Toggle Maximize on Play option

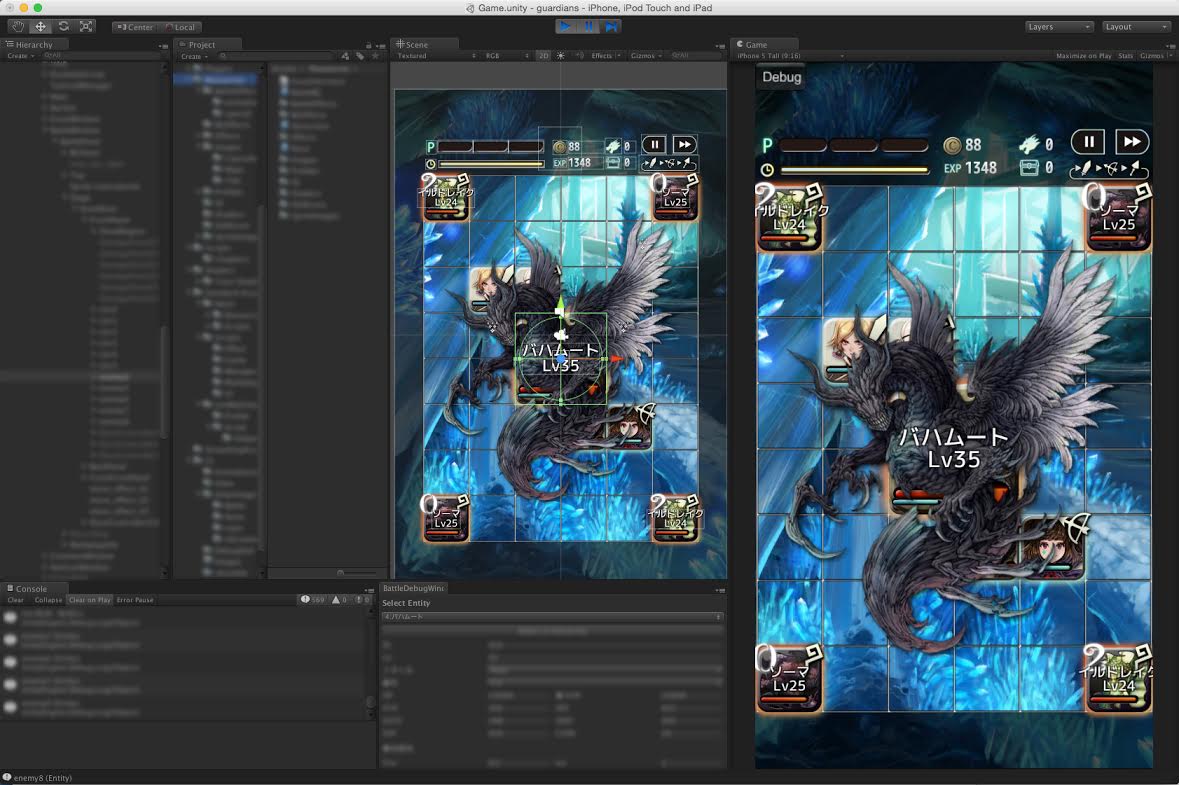coord(1083,56)
